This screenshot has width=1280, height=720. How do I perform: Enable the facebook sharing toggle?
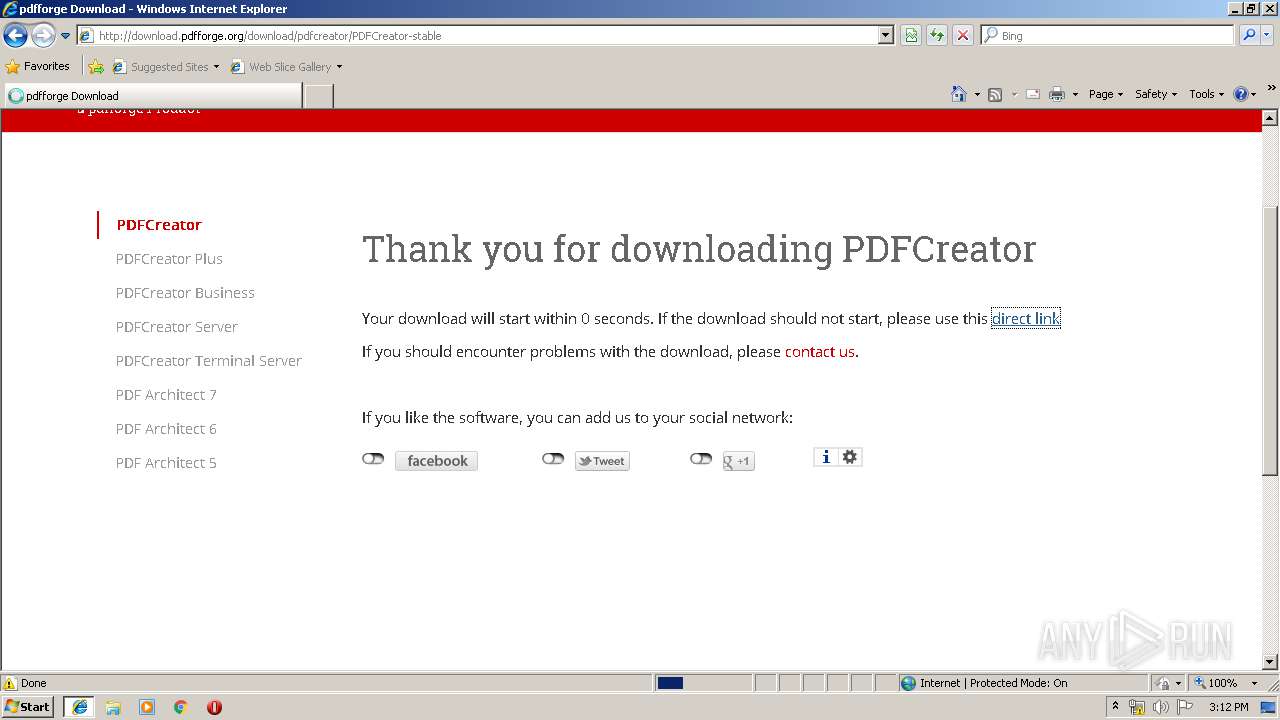pyautogui.click(x=373, y=458)
